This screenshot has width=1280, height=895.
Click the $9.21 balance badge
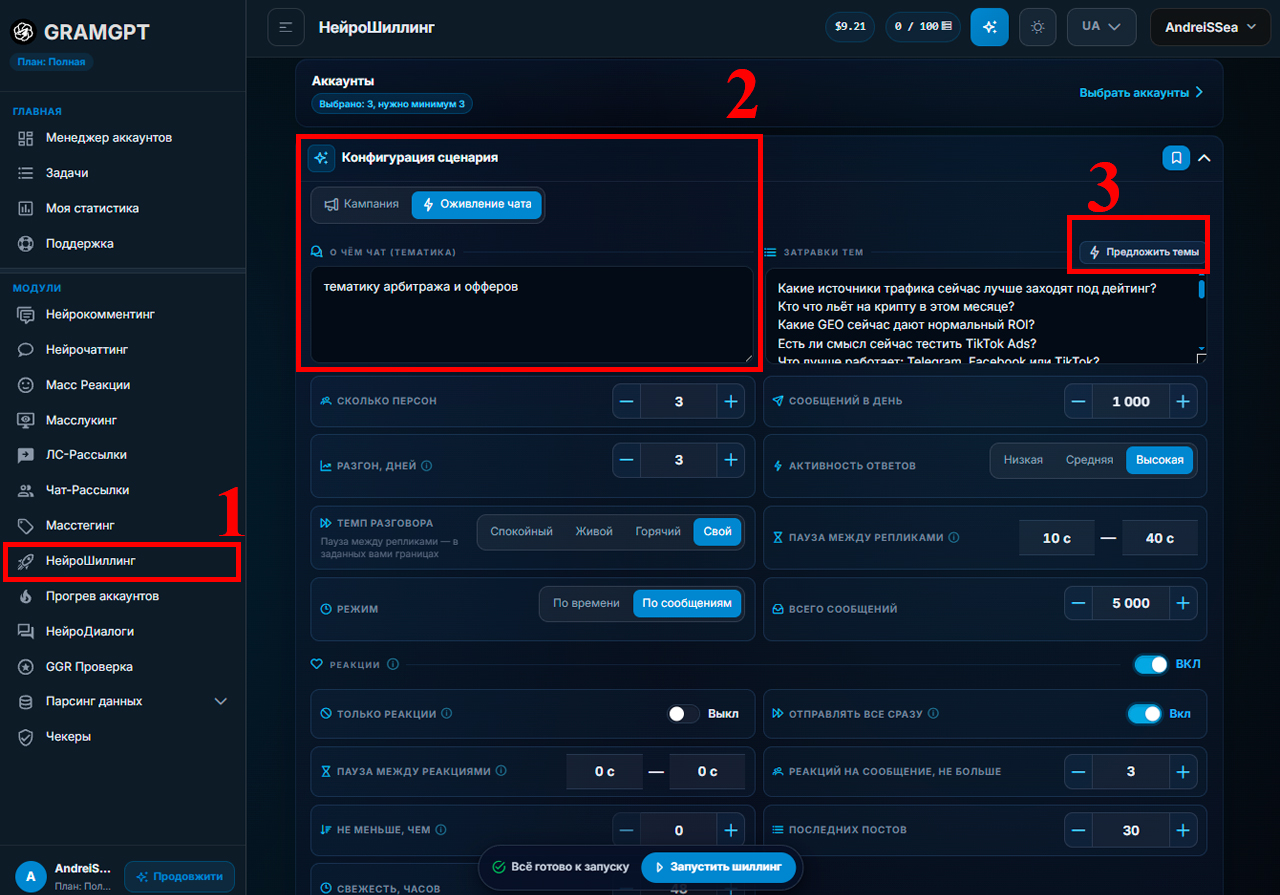point(849,27)
